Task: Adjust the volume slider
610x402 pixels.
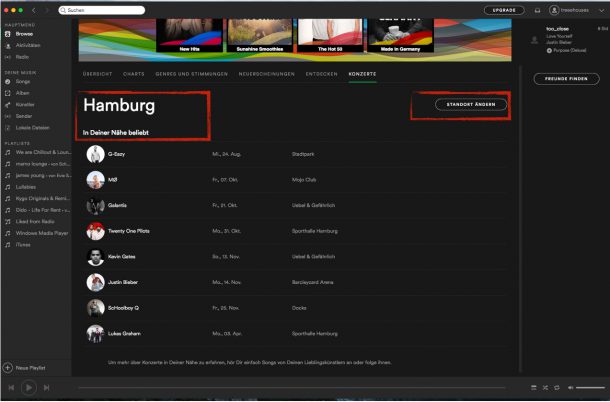Action: pyautogui.click(x=590, y=388)
